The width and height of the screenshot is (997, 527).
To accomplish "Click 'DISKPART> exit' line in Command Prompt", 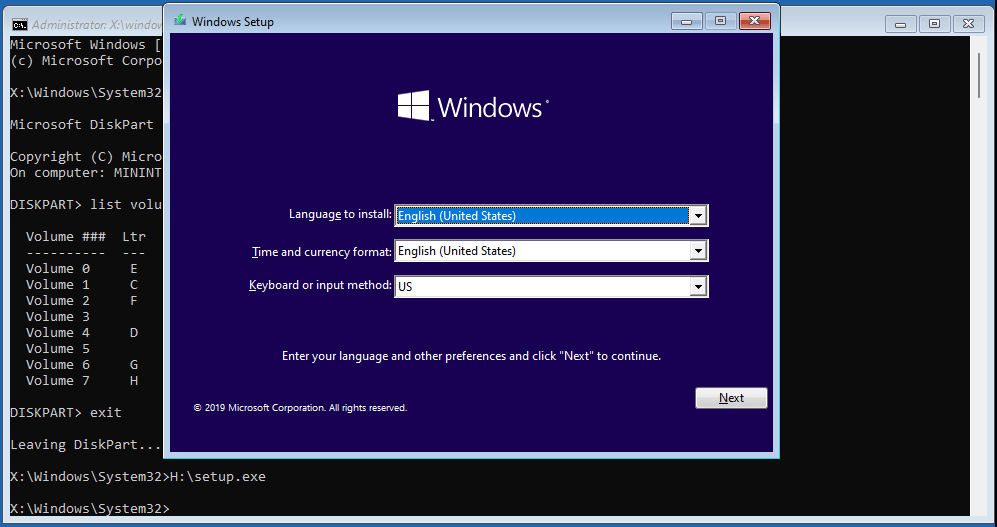I will [x=65, y=413].
